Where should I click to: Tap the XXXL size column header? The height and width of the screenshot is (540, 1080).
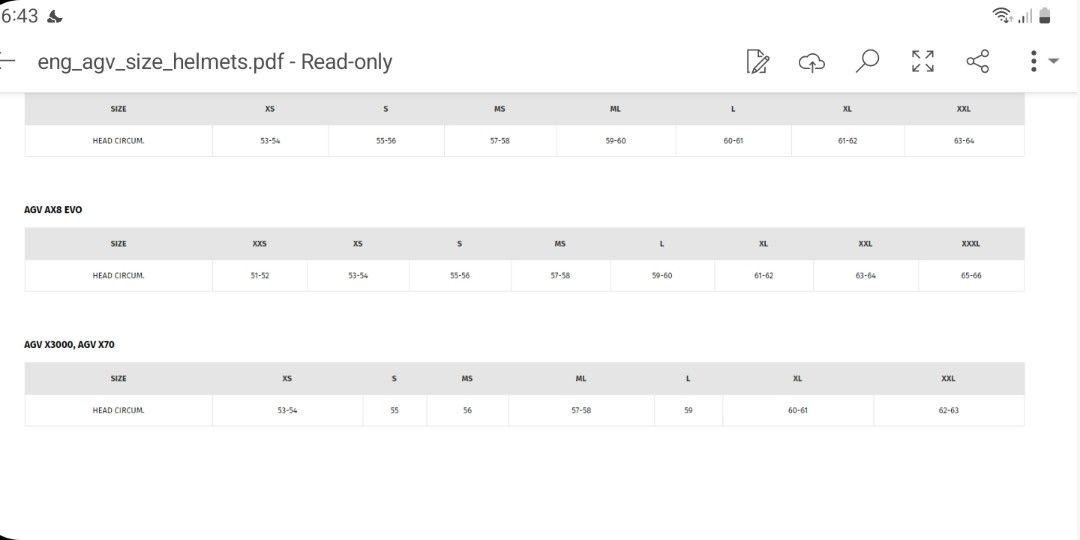pyautogui.click(x=970, y=244)
